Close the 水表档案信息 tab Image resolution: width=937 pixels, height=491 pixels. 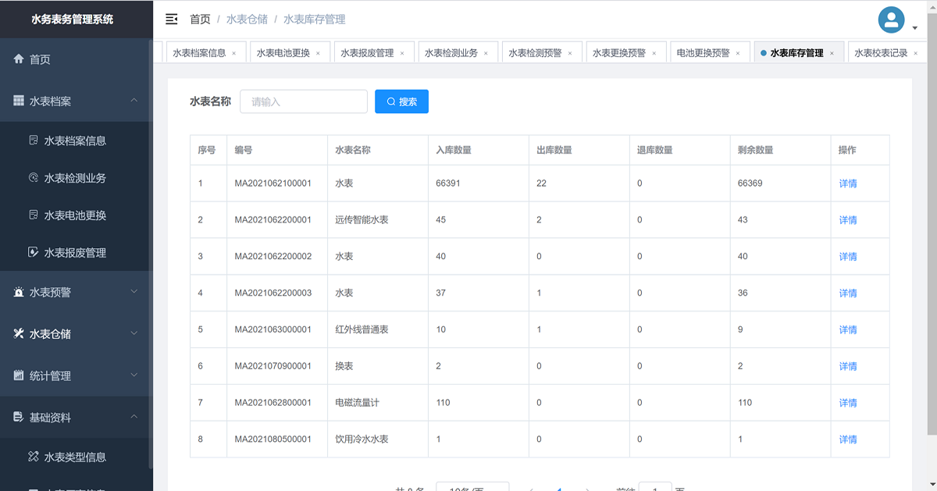[234, 54]
